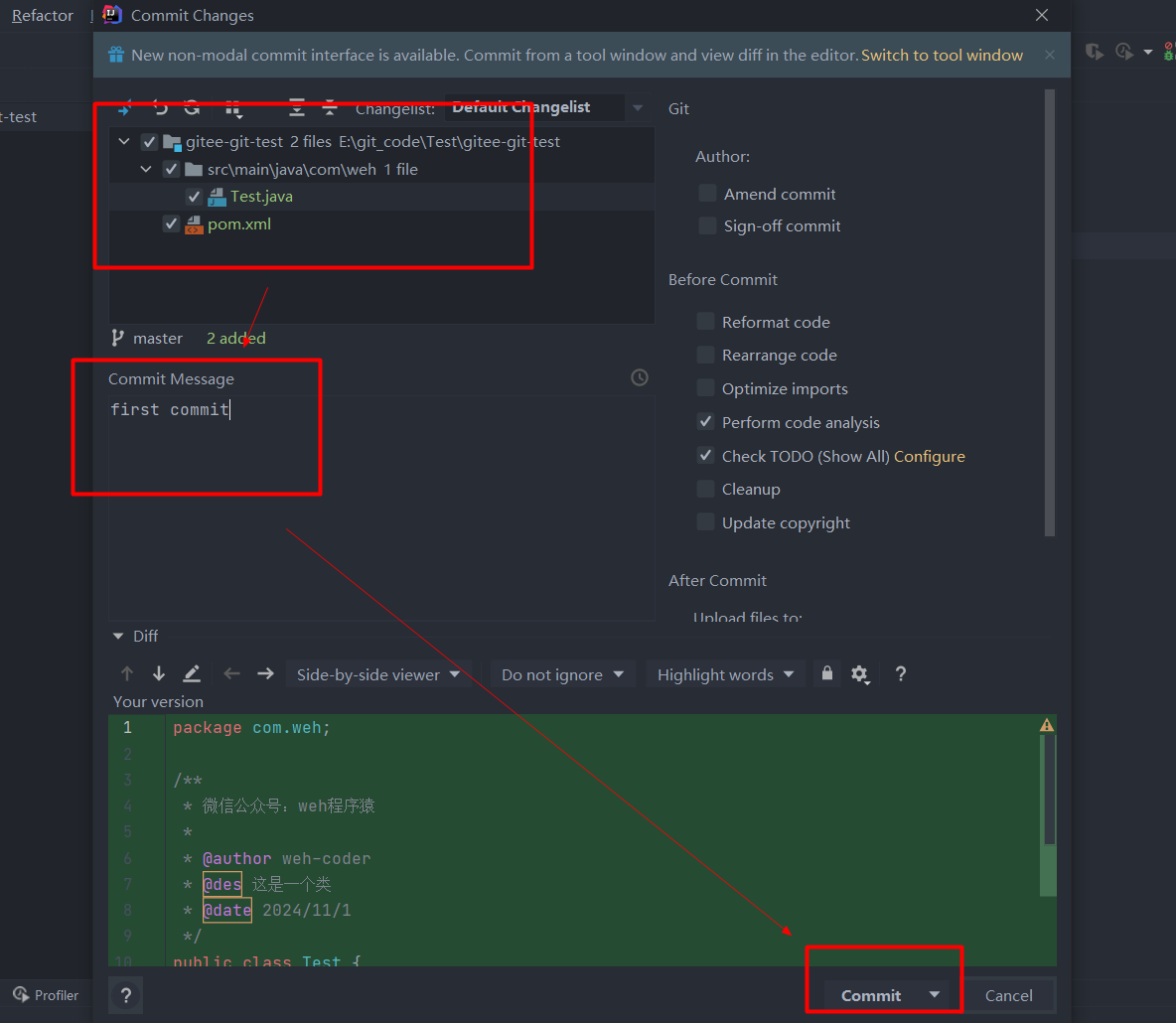The height and width of the screenshot is (1023, 1176).
Task: Open Highlight words dropdown
Action: pos(725,674)
